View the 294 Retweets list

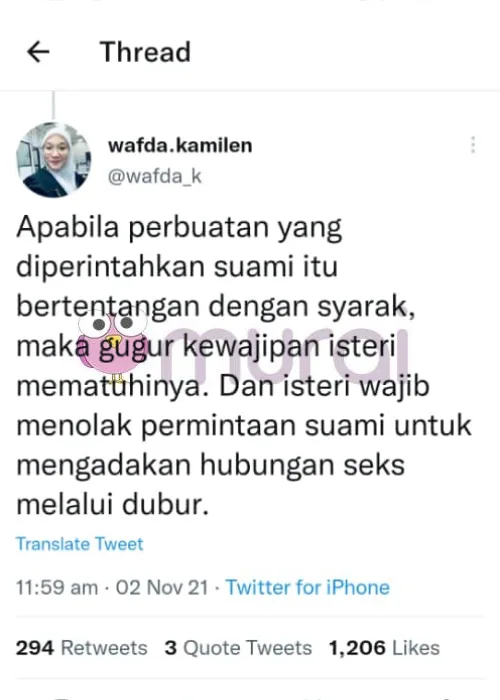(x=81, y=648)
